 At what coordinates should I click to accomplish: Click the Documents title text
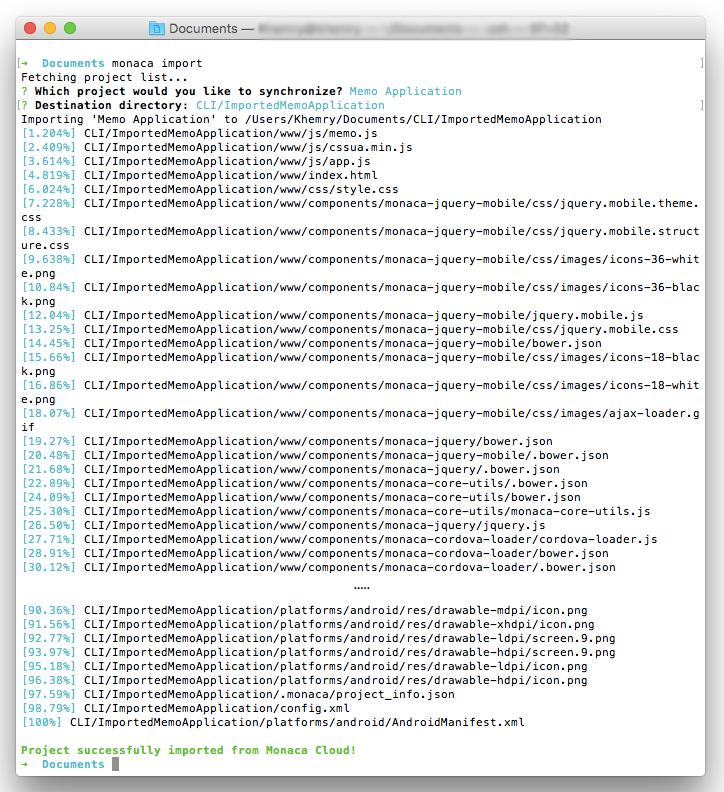point(203,29)
